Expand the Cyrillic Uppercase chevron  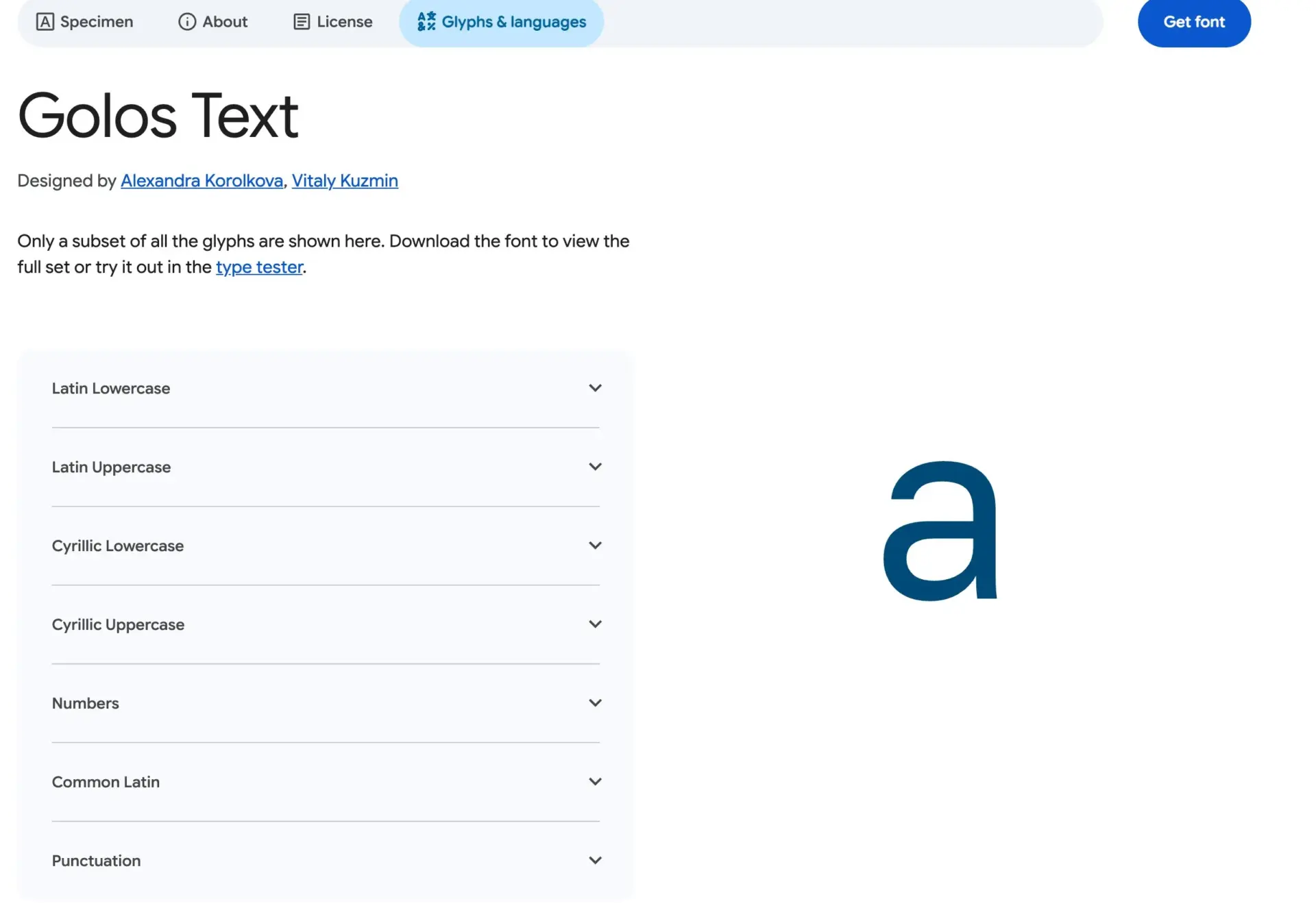[595, 624]
